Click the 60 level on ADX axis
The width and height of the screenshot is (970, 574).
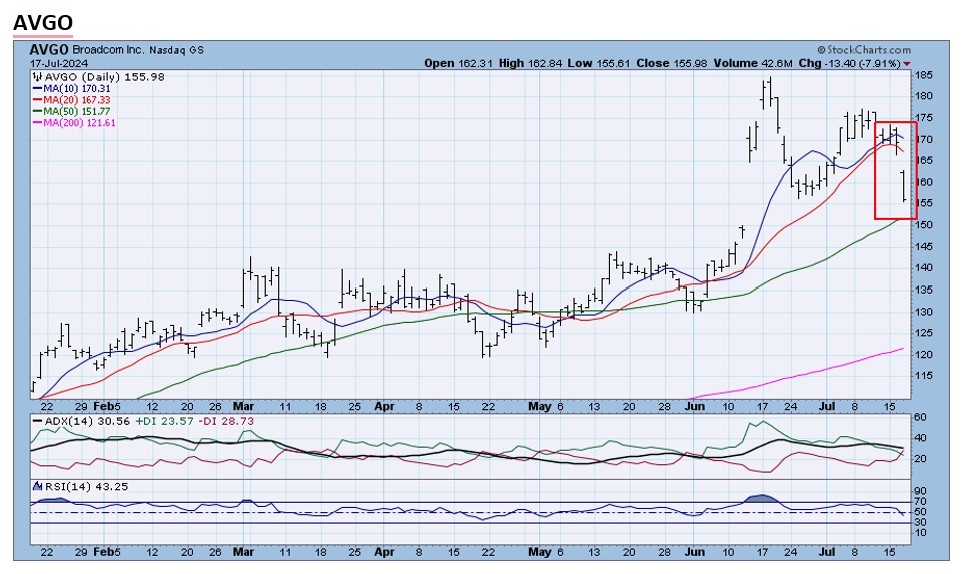pyautogui.click(x=921, y=417)
